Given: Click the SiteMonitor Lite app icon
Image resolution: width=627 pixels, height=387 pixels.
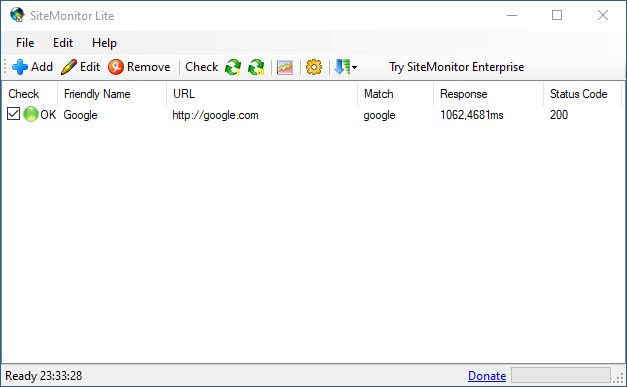Looking at the screenshot, I should (18, 15).
